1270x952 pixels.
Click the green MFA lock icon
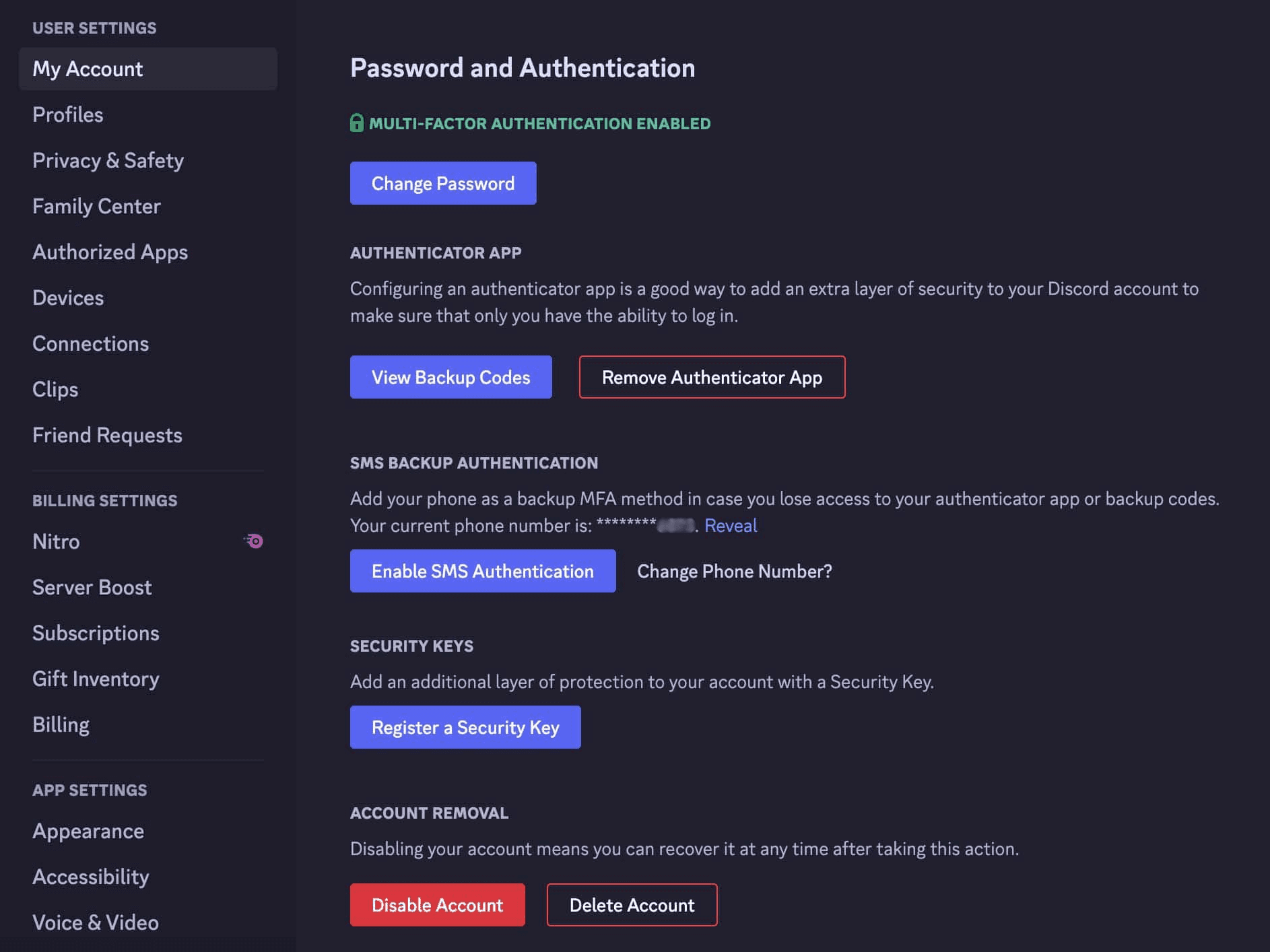point(357,123)
